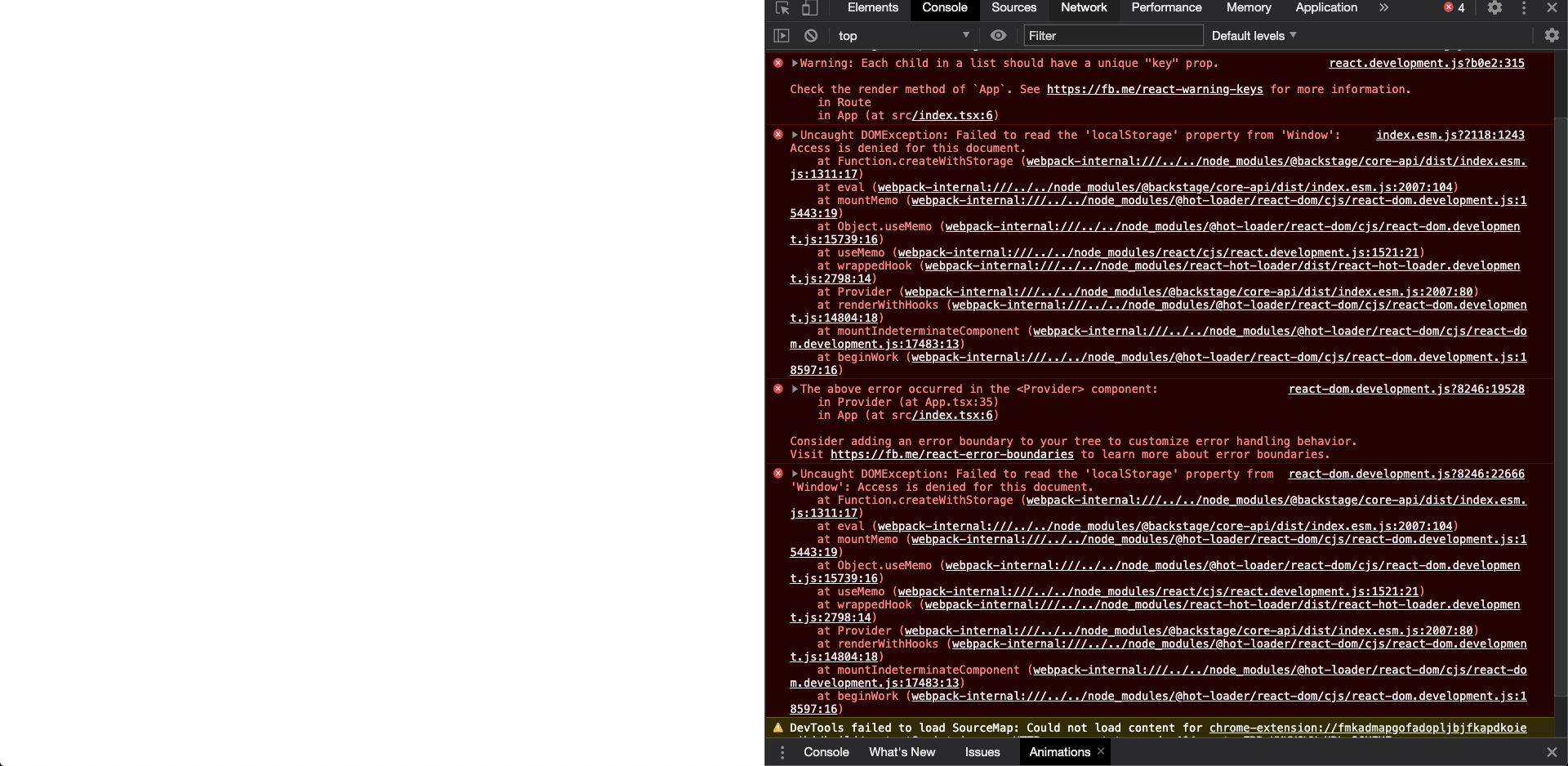
Task: Close the bottom drawer panel
Action: (1552, 752)
